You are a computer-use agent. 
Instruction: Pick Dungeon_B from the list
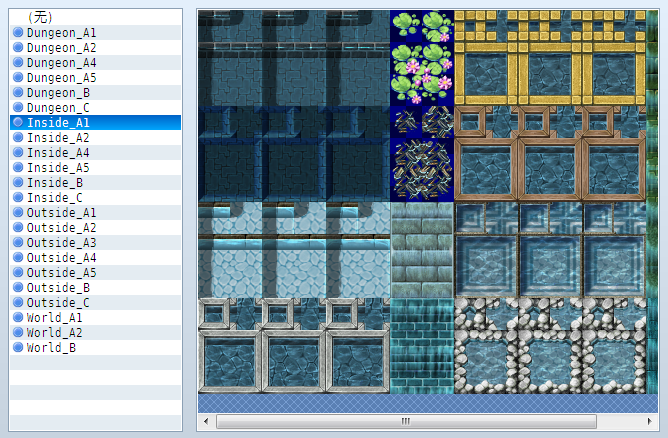pos(95,92)
